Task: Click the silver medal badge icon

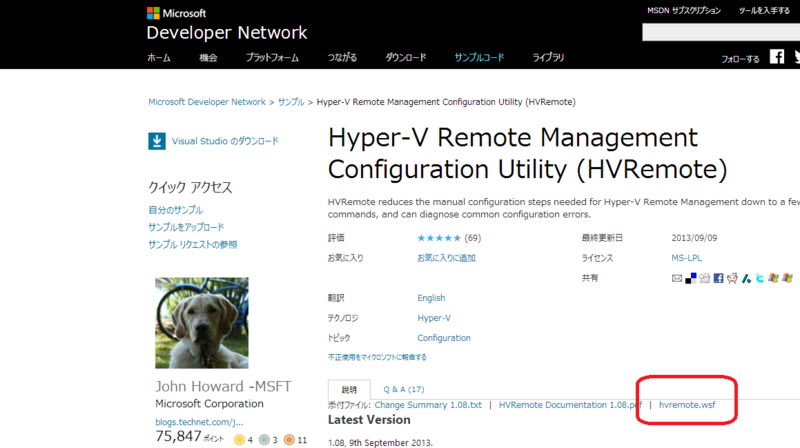Action: click(264, 439)
